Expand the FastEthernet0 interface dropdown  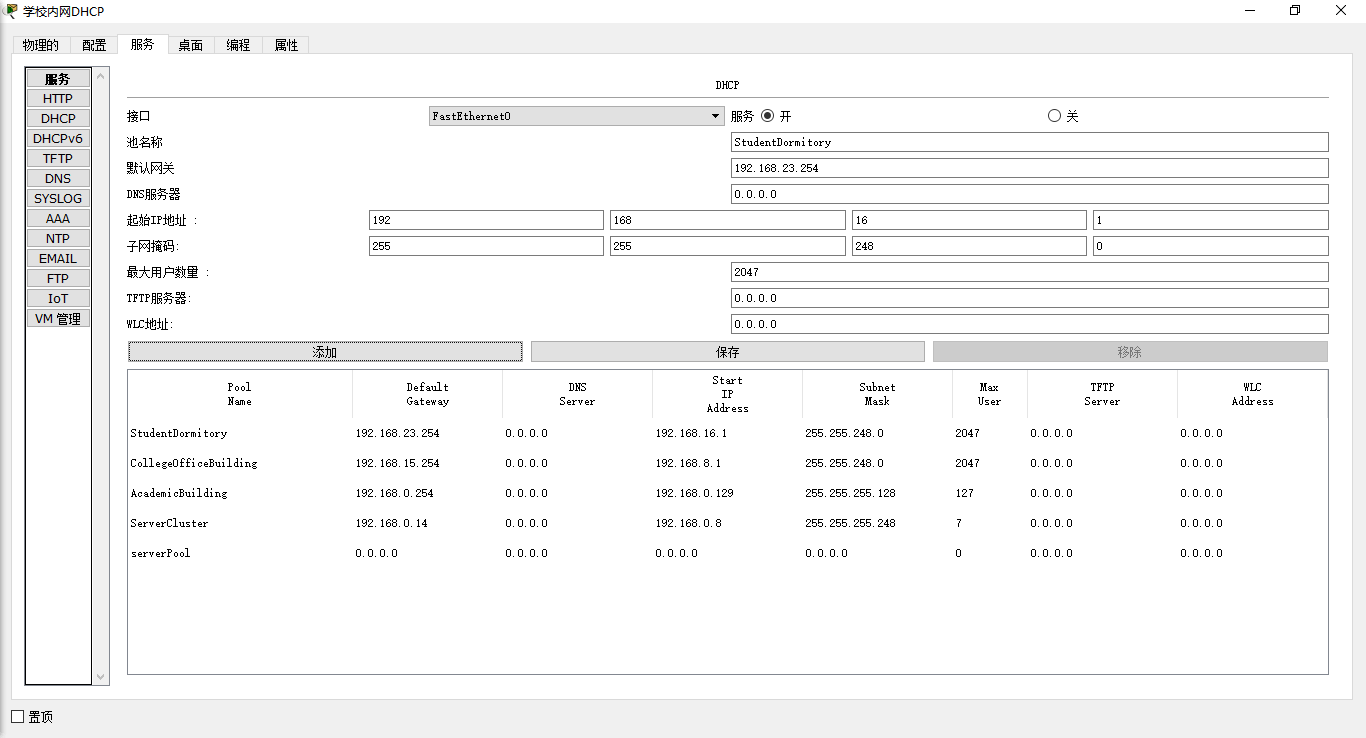tap(576, 116)
